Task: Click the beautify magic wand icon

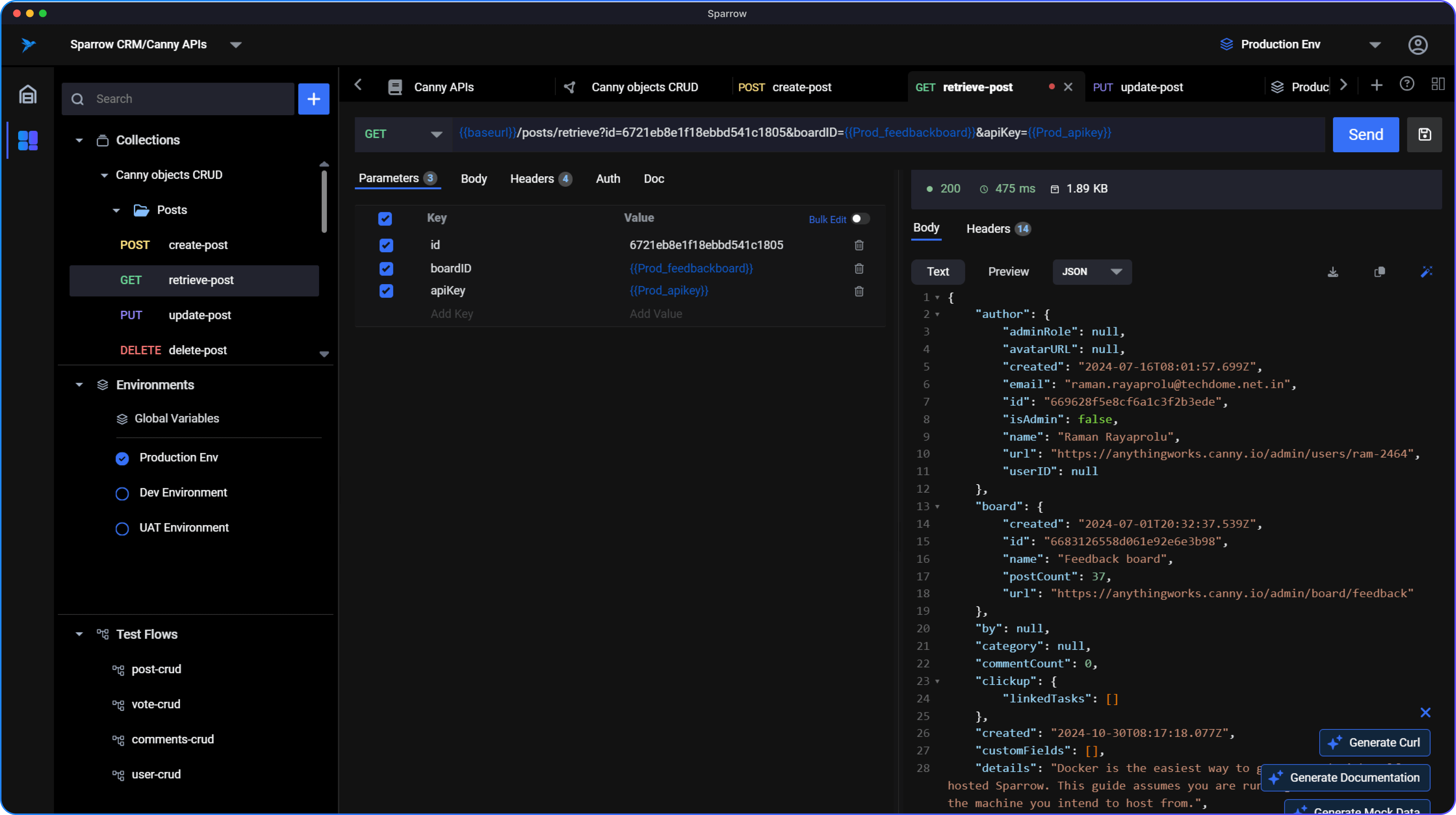Action: pos(1427,272)
